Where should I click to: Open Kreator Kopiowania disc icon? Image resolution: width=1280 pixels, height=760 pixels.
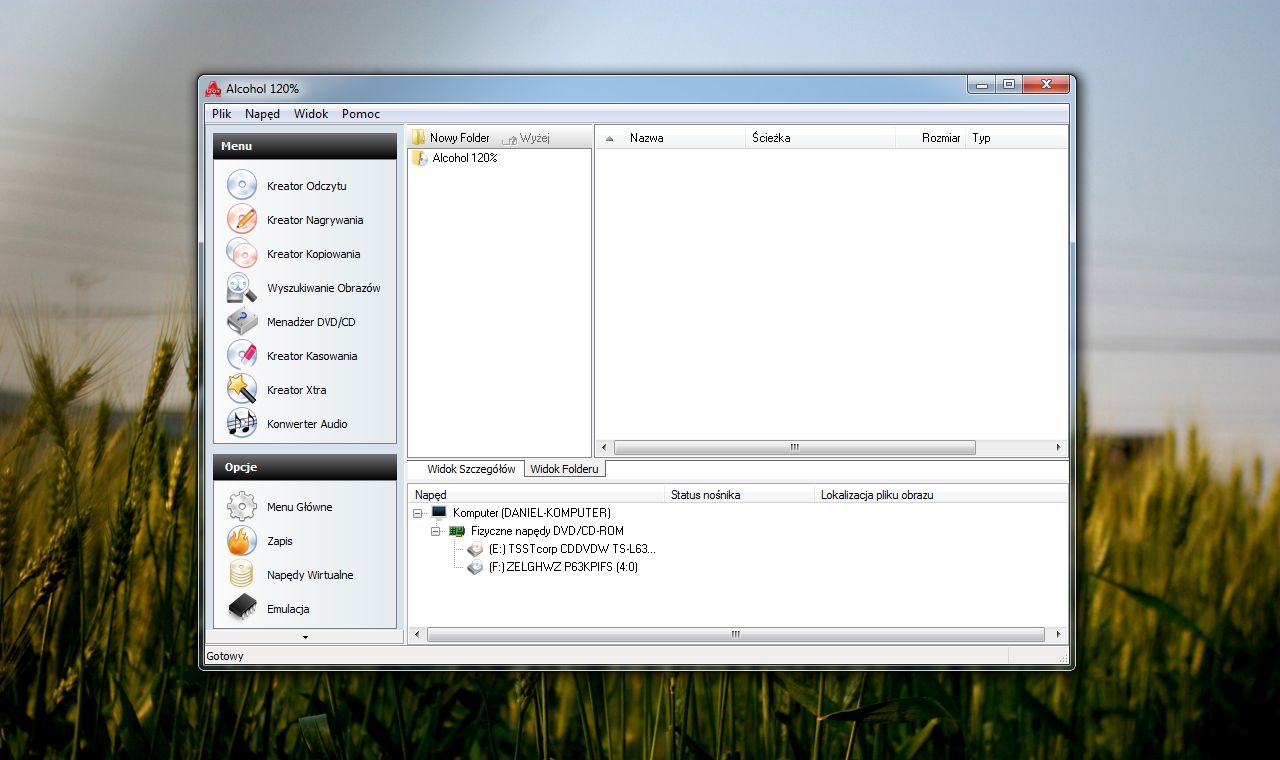point(242,254)
